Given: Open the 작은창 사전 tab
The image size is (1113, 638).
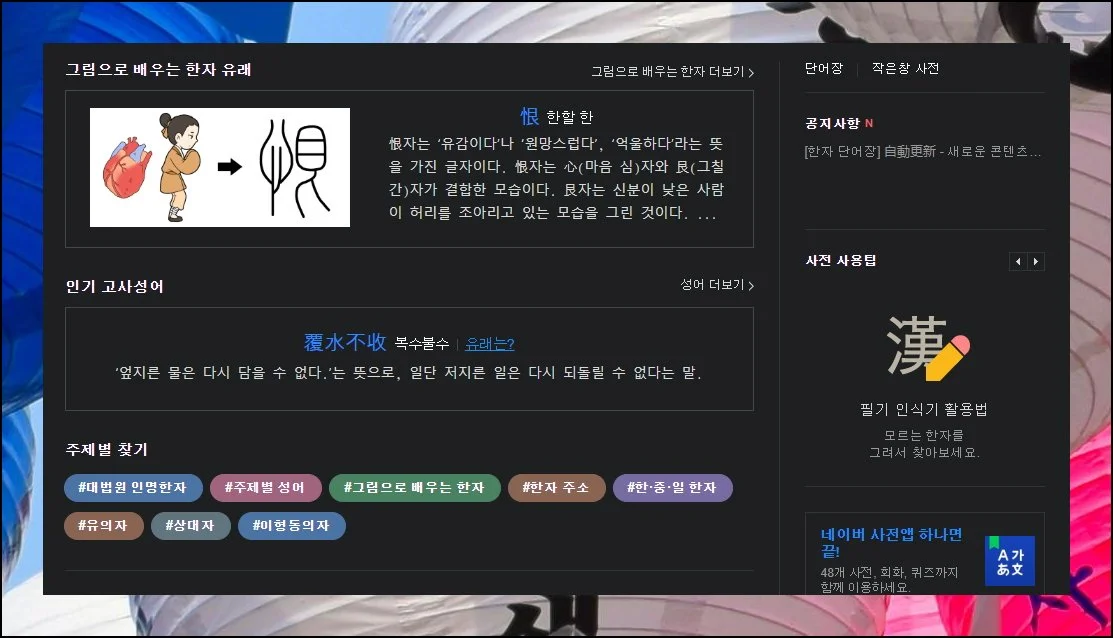Looking at the screenshot, I should pos(905,69).
